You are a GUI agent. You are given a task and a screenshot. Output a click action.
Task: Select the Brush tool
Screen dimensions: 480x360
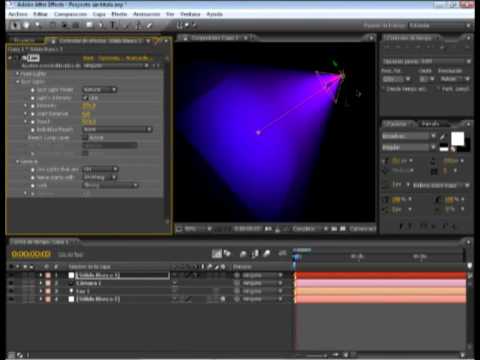[x=127, y=25]
